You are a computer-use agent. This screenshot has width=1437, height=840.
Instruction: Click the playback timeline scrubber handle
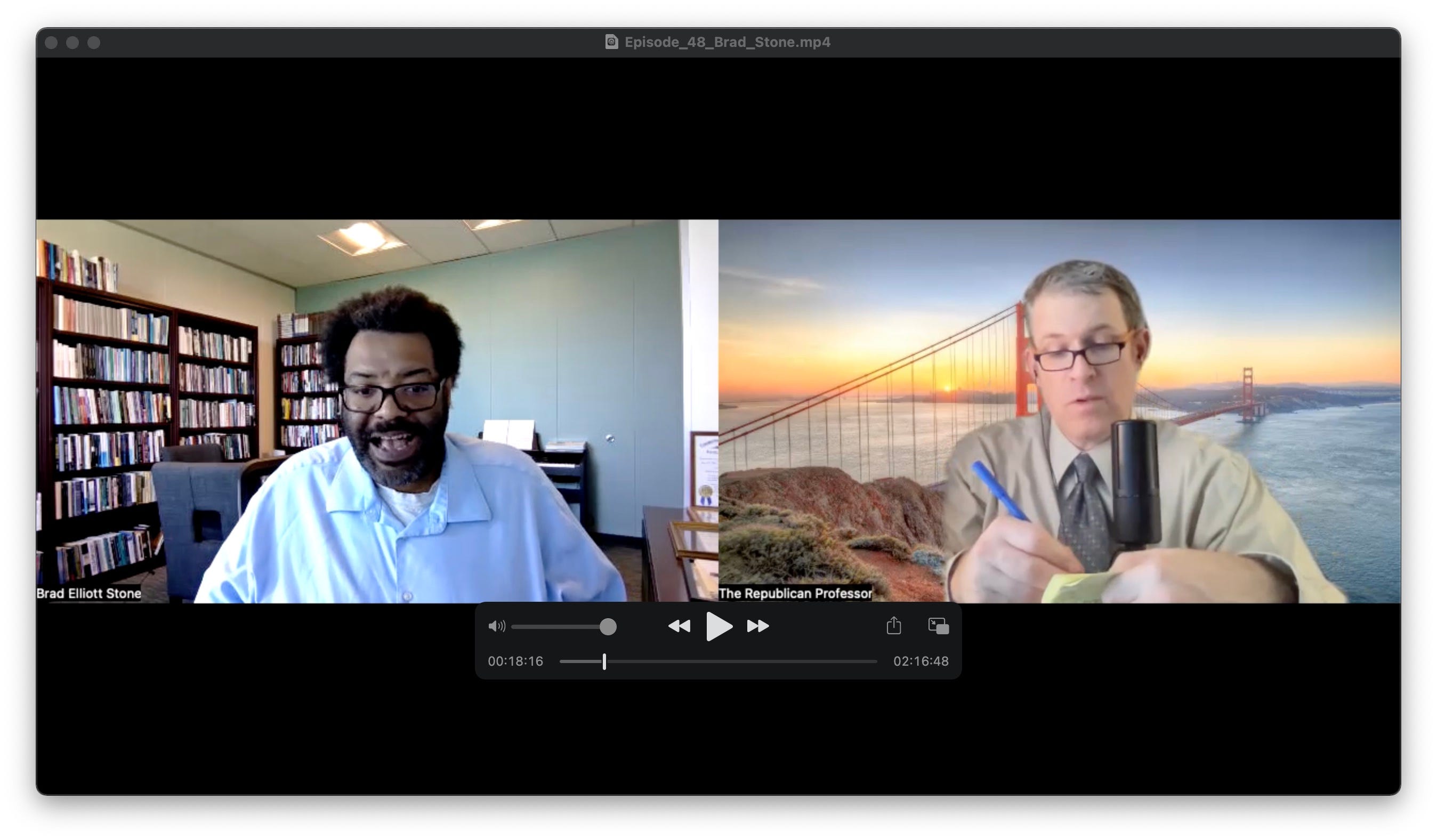pyautogui.click(x=604, y=661)
